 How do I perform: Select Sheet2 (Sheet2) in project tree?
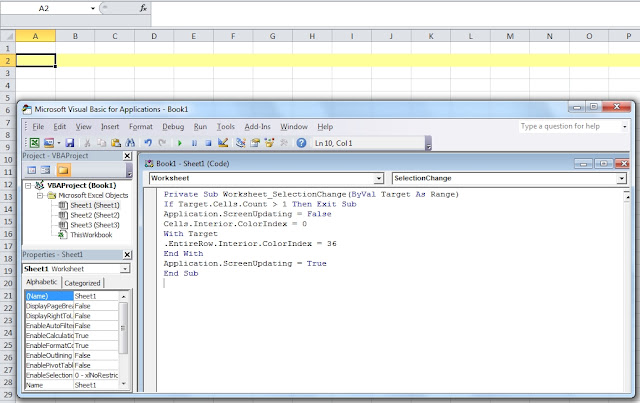point(95,215)
